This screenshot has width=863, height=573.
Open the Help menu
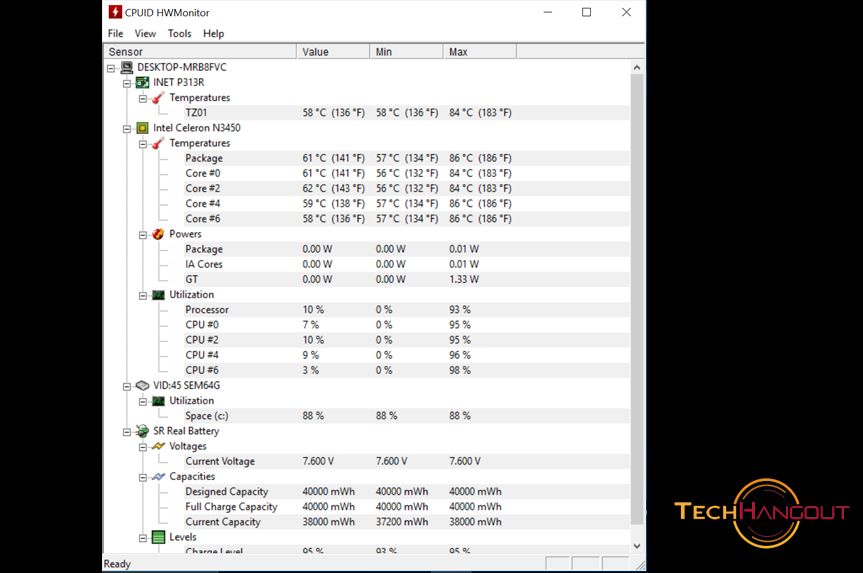coord(214,34)
